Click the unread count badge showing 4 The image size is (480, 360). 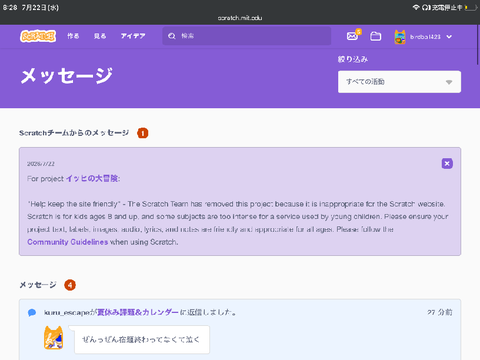point(70,285)
